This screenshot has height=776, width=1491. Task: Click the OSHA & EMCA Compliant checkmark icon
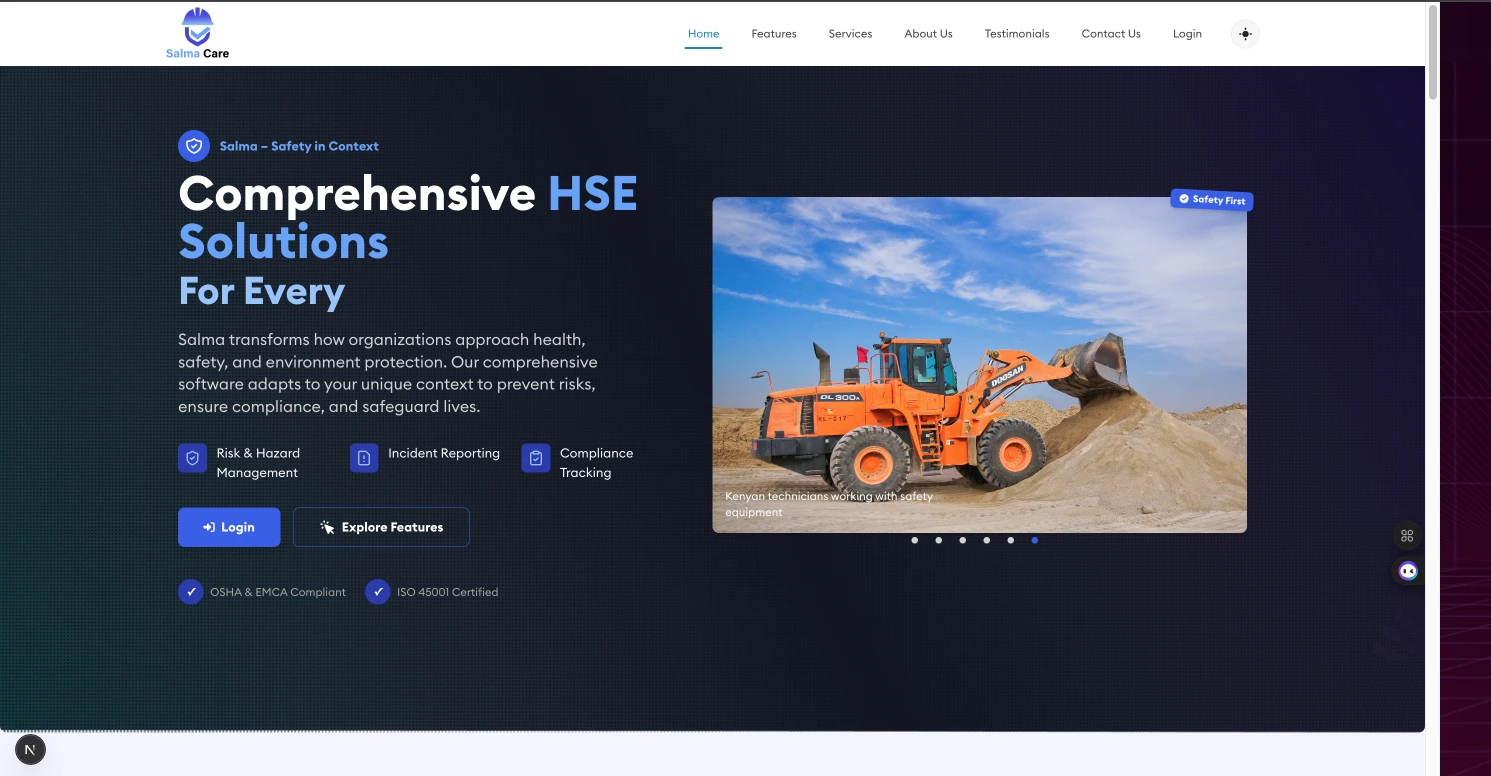191,592
